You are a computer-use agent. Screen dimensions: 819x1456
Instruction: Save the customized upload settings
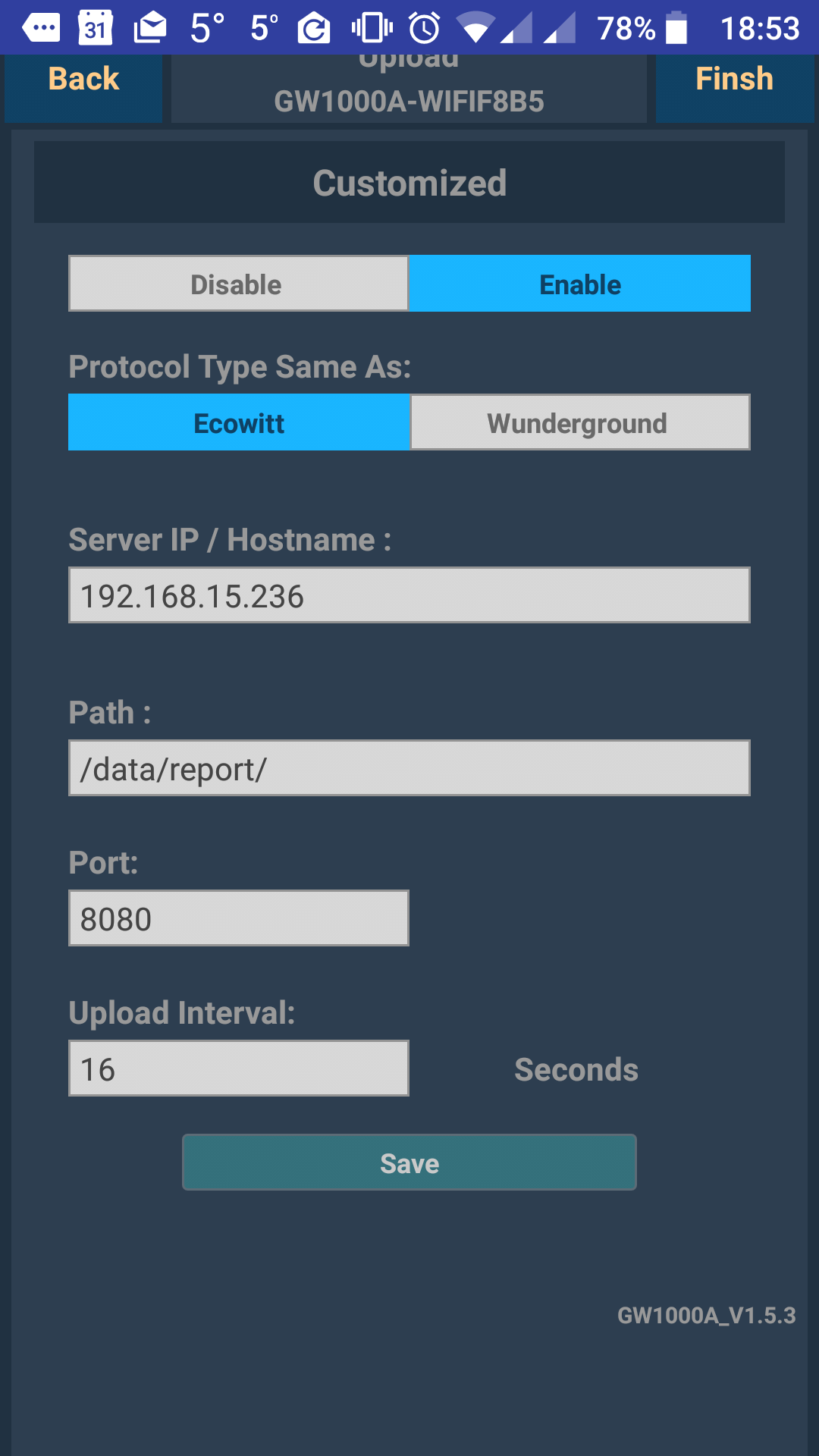[x=409, y=1163]
